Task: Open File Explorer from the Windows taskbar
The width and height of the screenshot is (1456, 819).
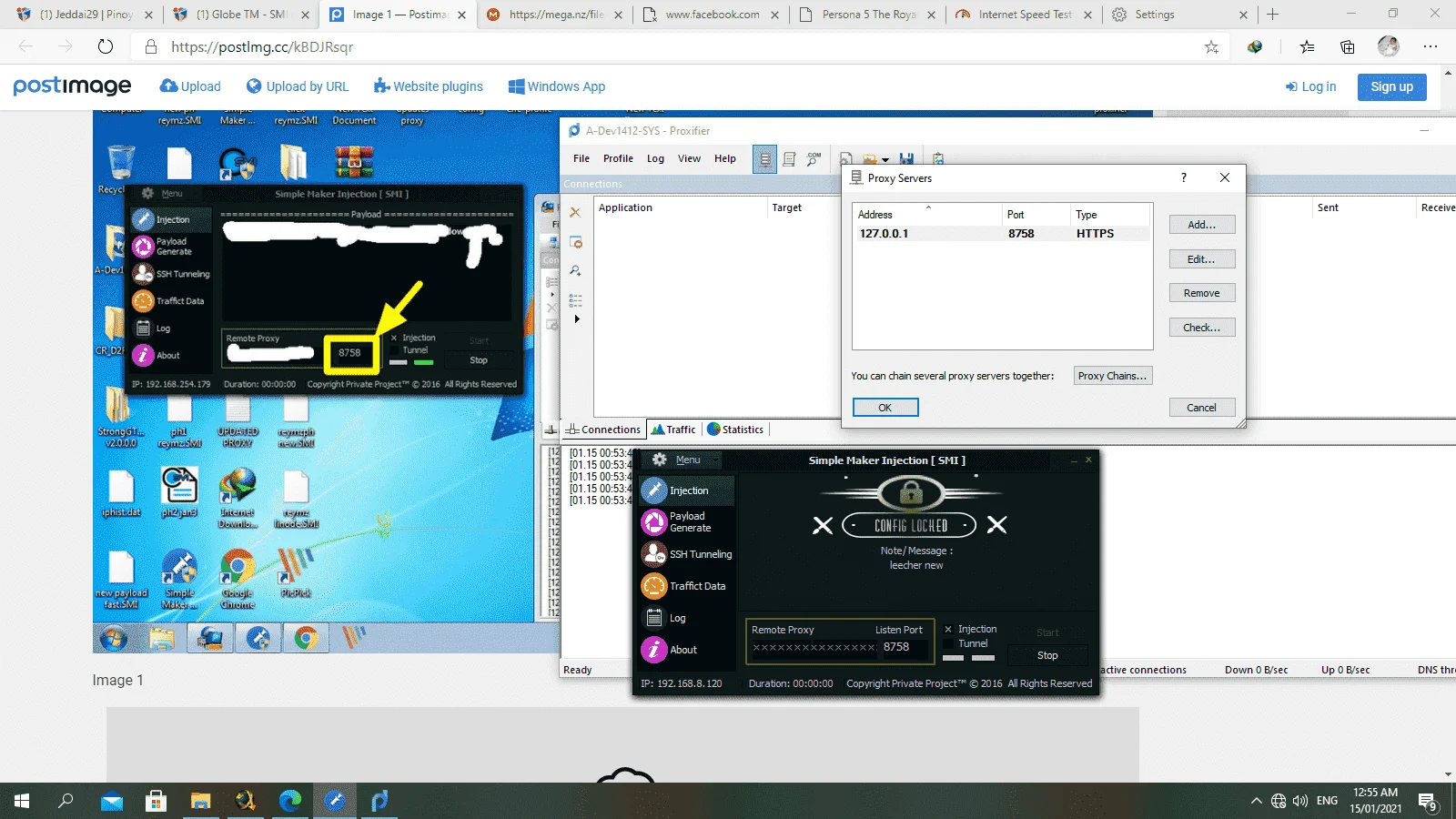Action: point(200,801)
